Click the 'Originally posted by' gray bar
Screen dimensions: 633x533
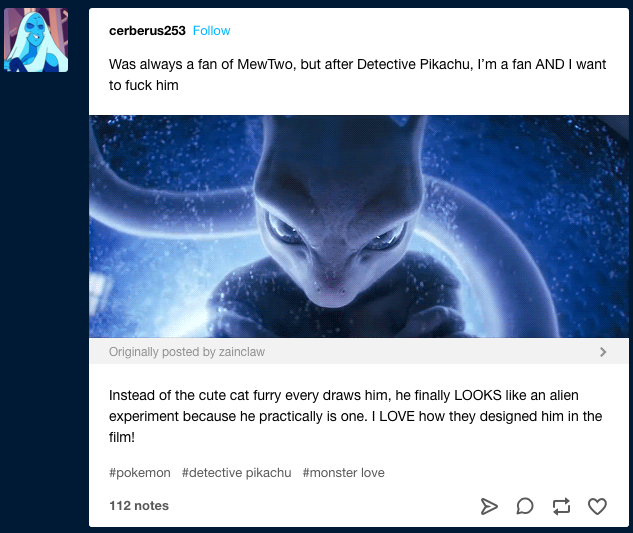coord(359,351)
